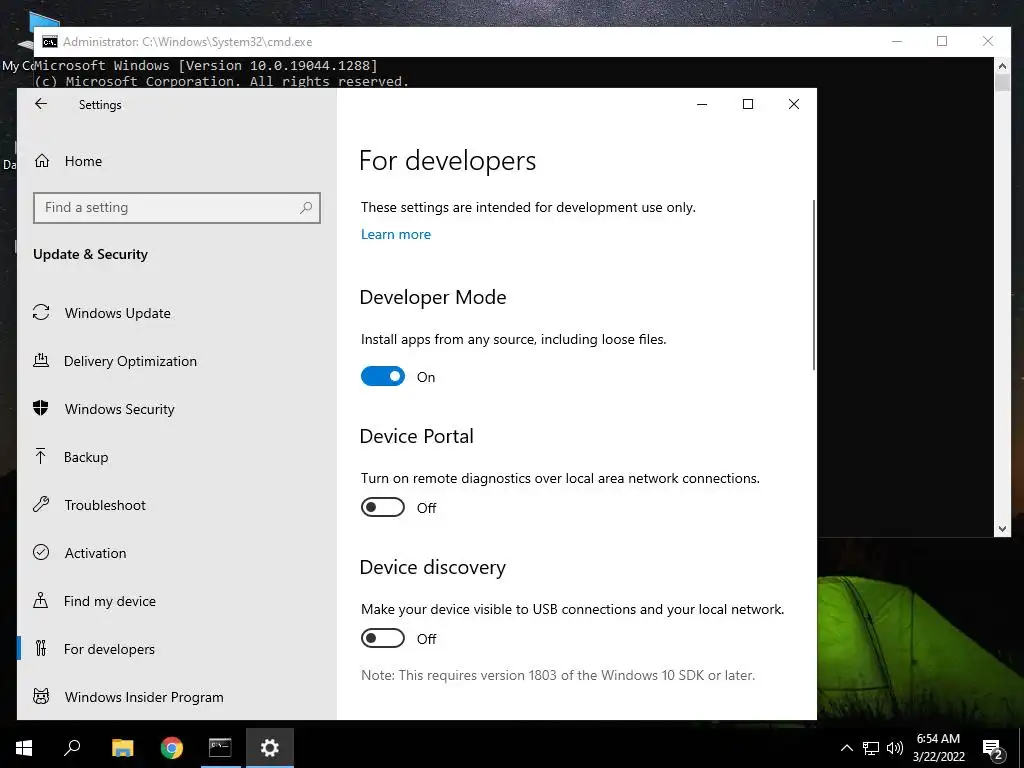
Task: Switch to the Command Prompt taskbar icon
Action: pyautogui.click(x=220, y=748)
